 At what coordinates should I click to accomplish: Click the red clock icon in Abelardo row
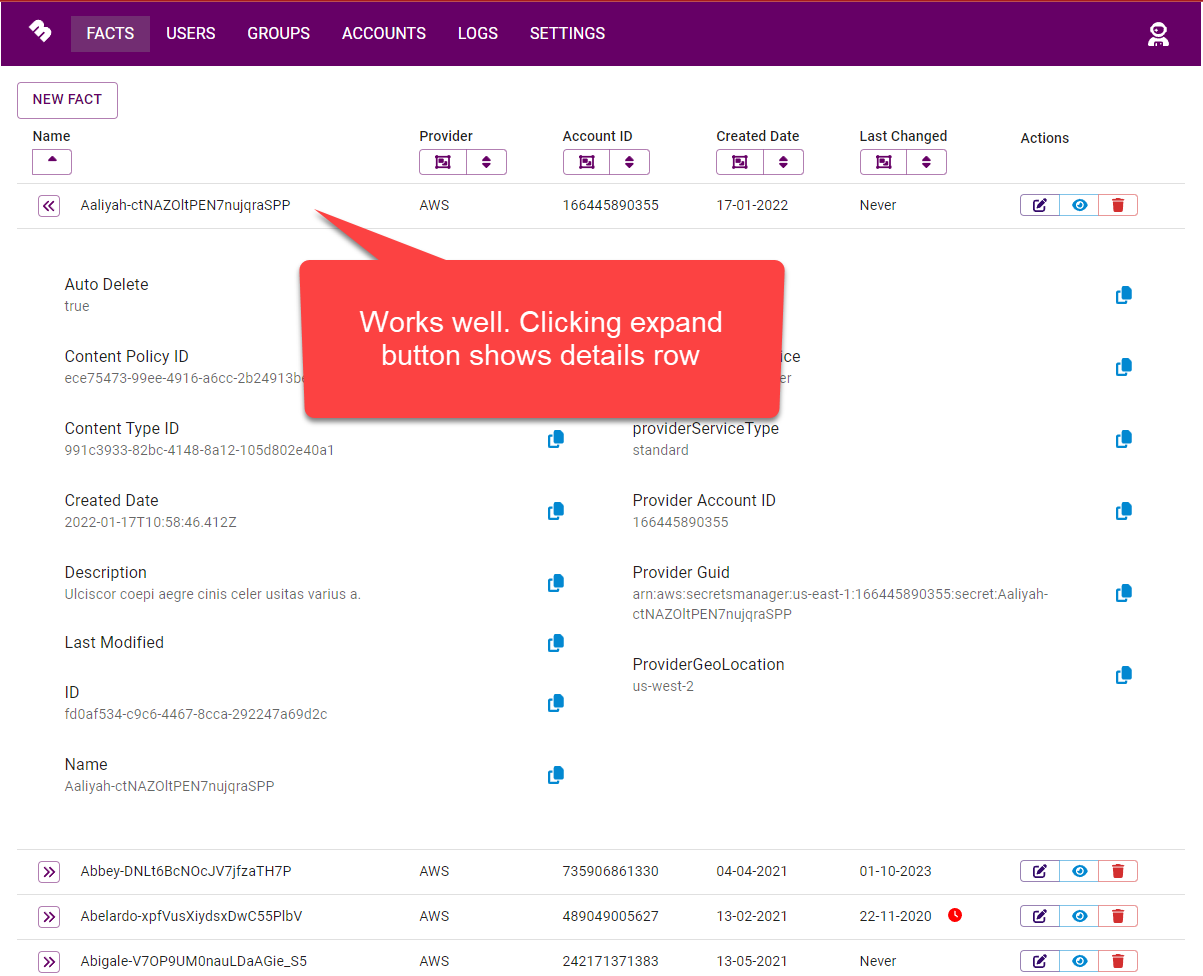click(955, 915)
